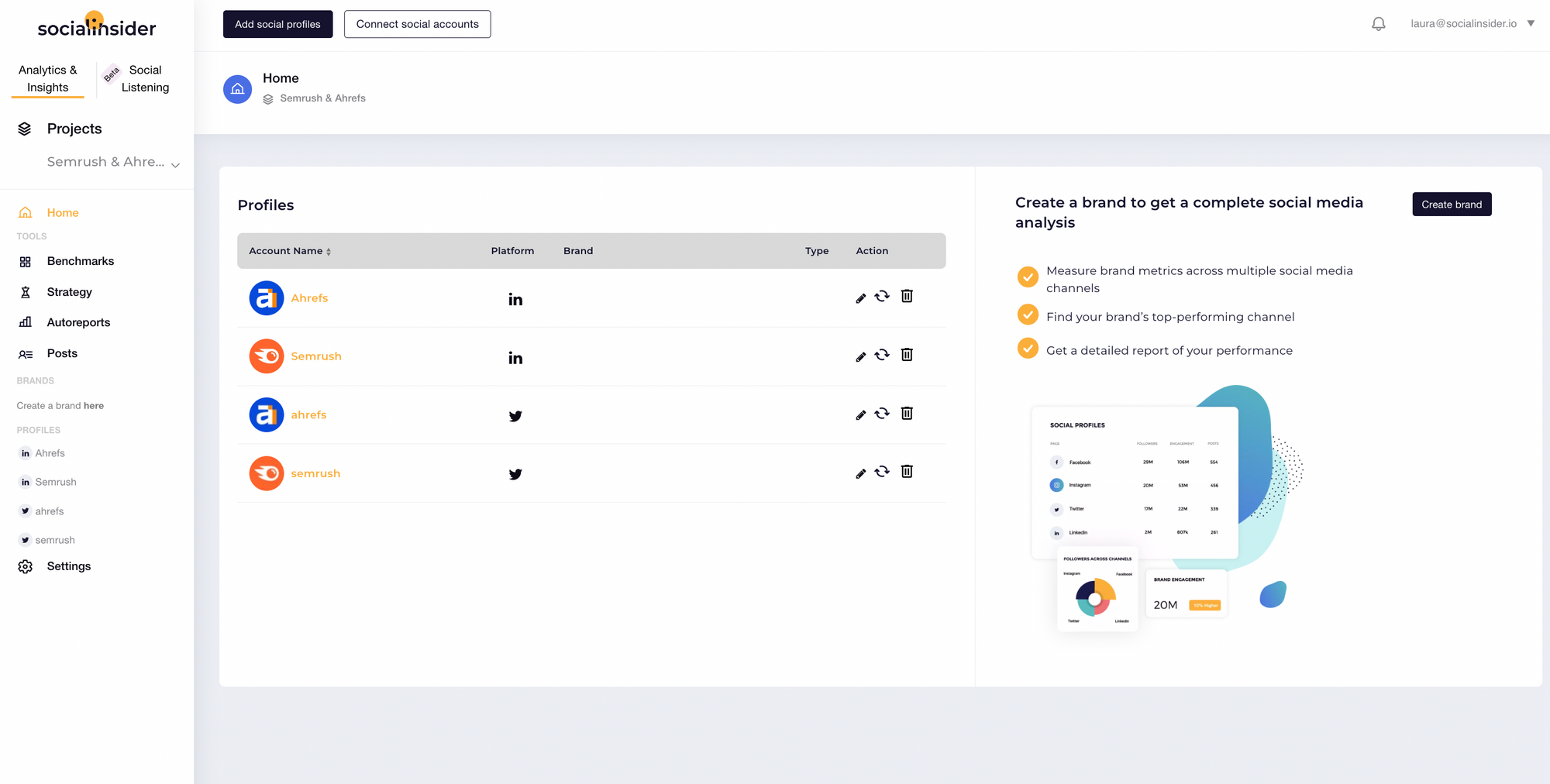Click the Autoreports chart icon
Image resolution: width=1550 pixels, height=784 pixels.
point(26,322)
